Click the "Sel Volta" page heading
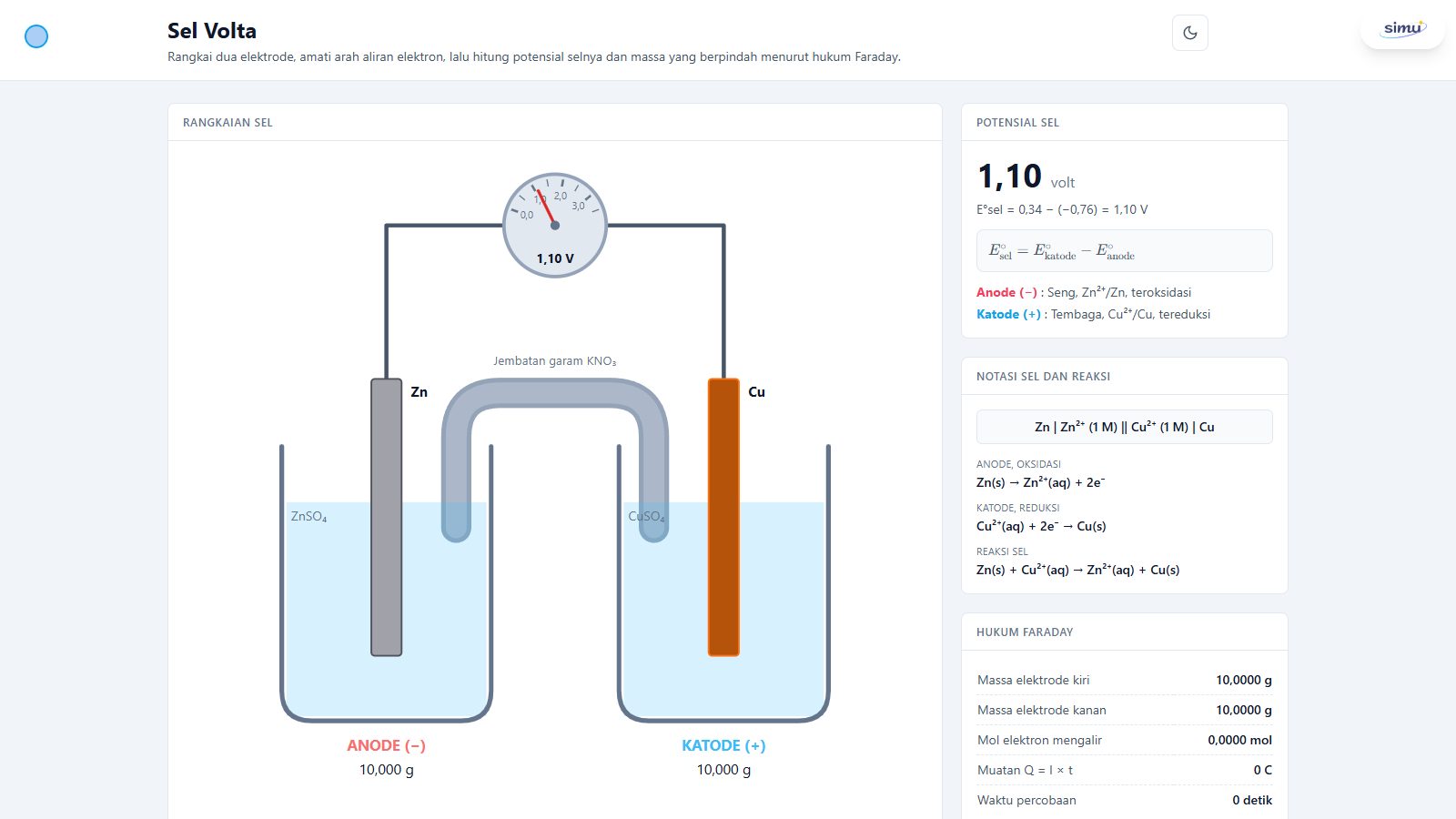Screen dimensions: 1456x819 [212, 31]
